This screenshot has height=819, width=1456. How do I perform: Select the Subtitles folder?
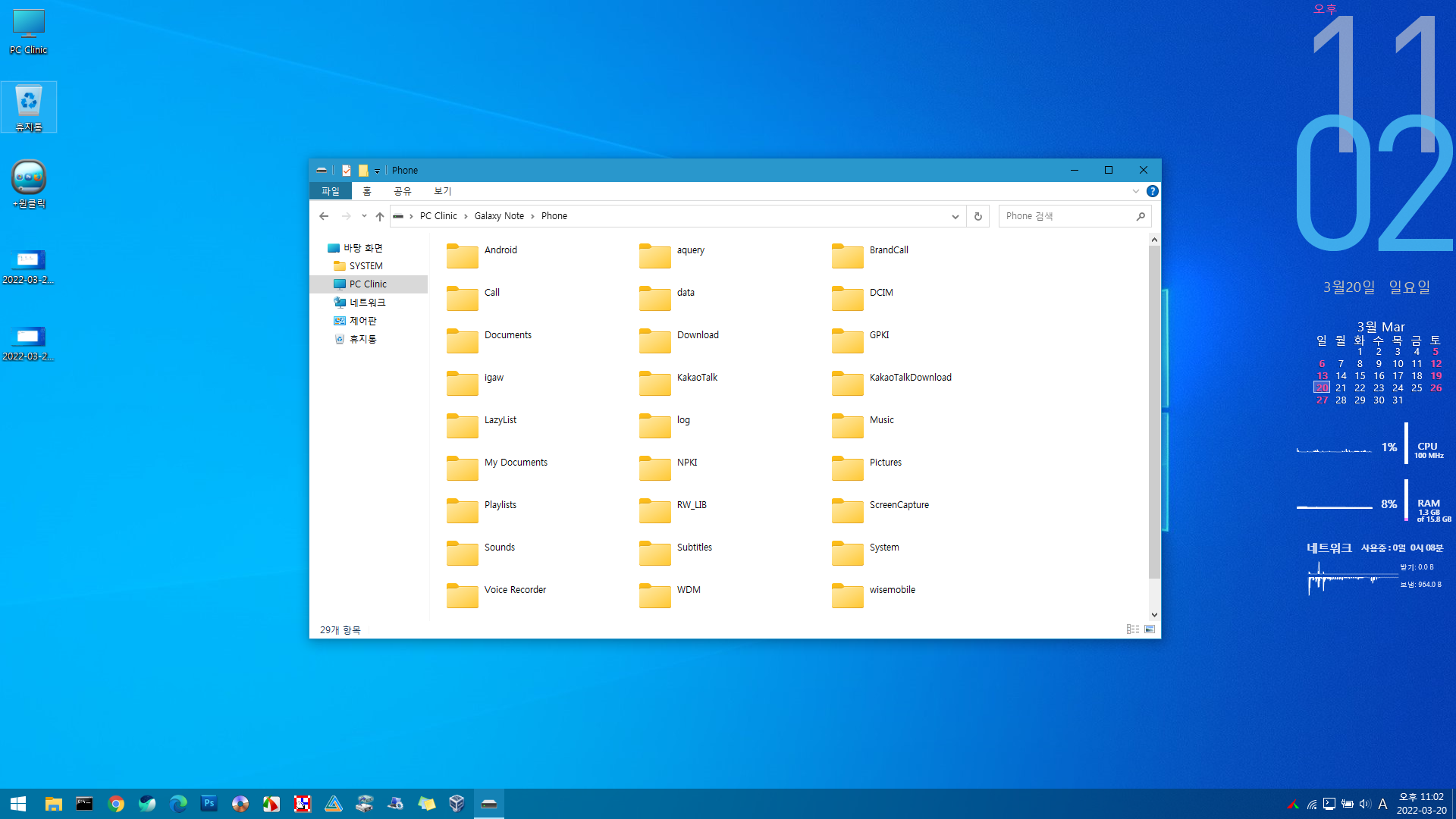676,553
